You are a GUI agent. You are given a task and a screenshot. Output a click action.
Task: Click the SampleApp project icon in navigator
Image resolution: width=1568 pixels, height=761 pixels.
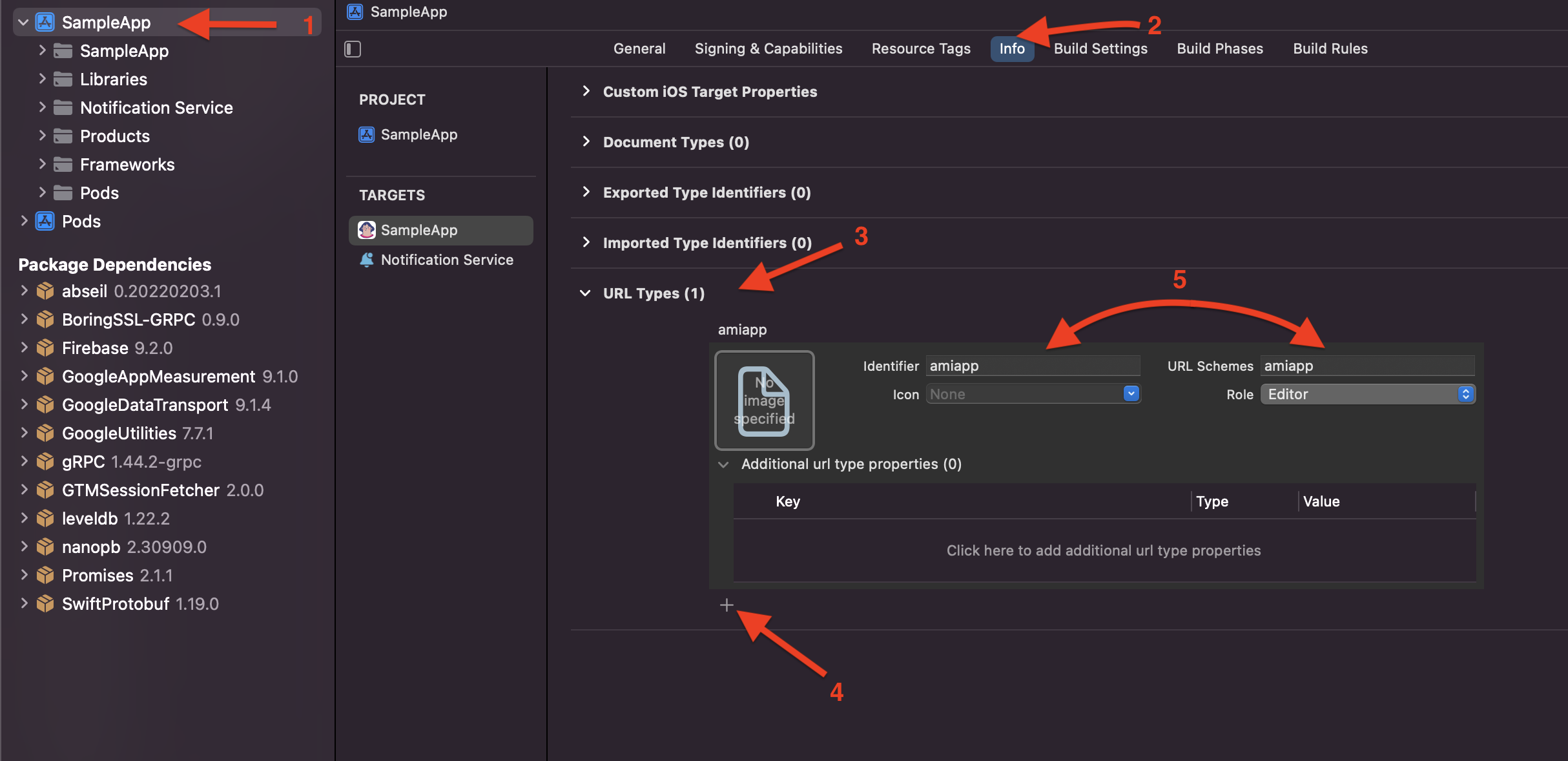click(x=45, y=23)
